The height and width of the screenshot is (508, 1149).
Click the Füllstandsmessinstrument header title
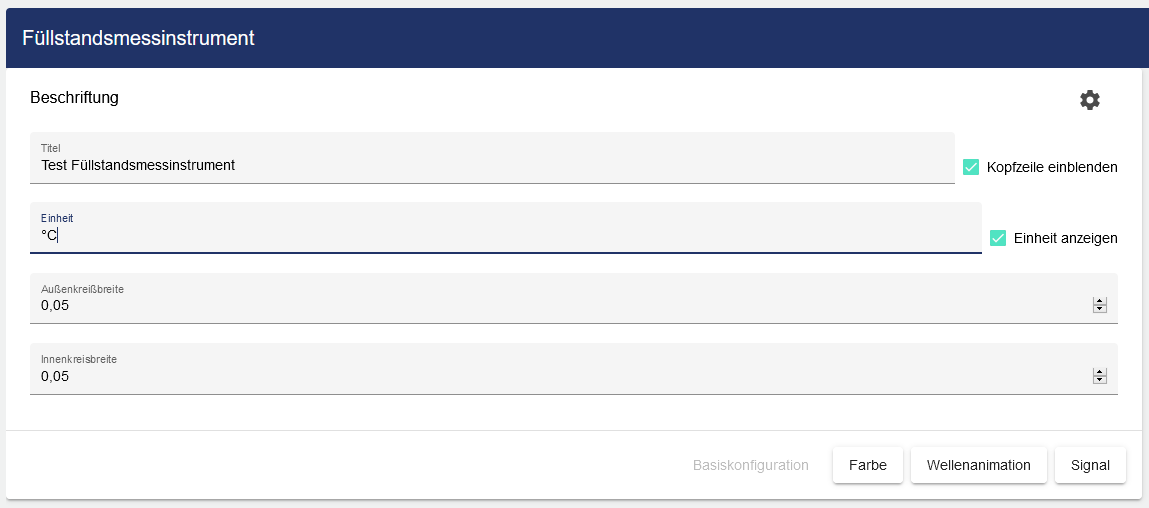(138, 38)
